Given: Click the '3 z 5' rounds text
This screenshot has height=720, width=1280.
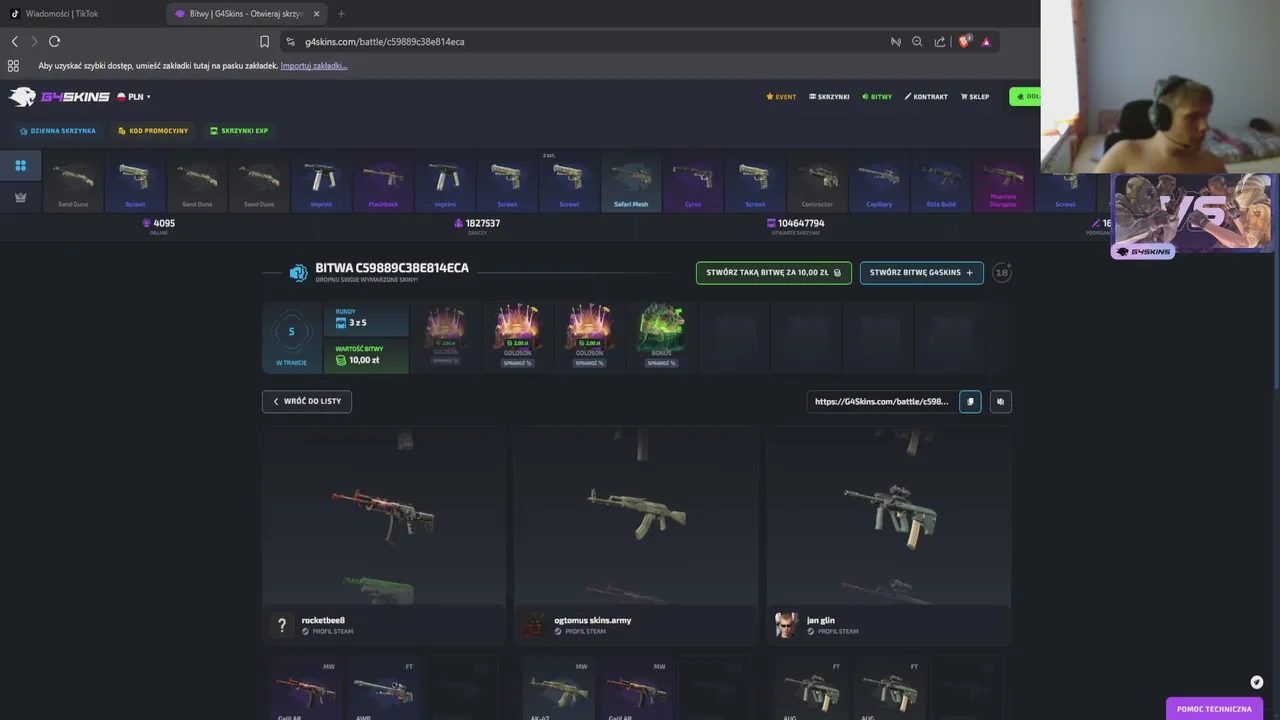Looking at the screenshot, I should 357,323.
